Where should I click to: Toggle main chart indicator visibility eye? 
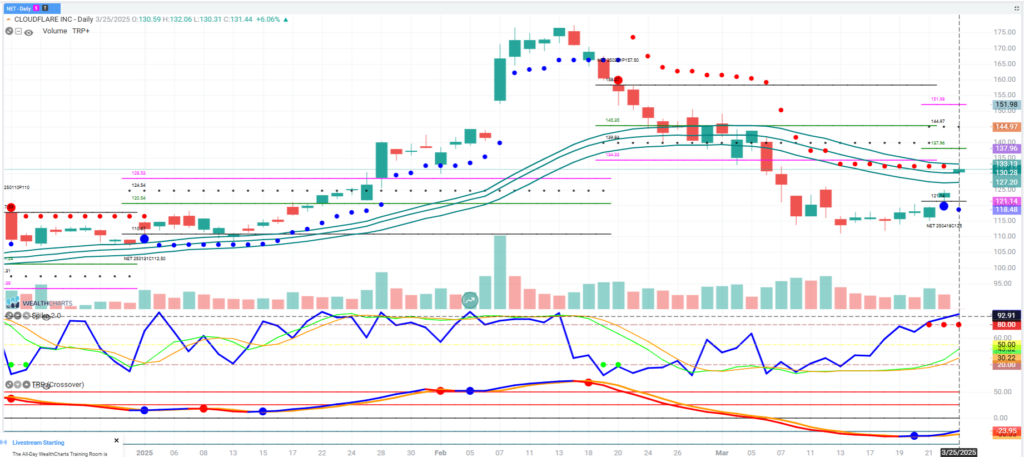click(x=29, y=31)
